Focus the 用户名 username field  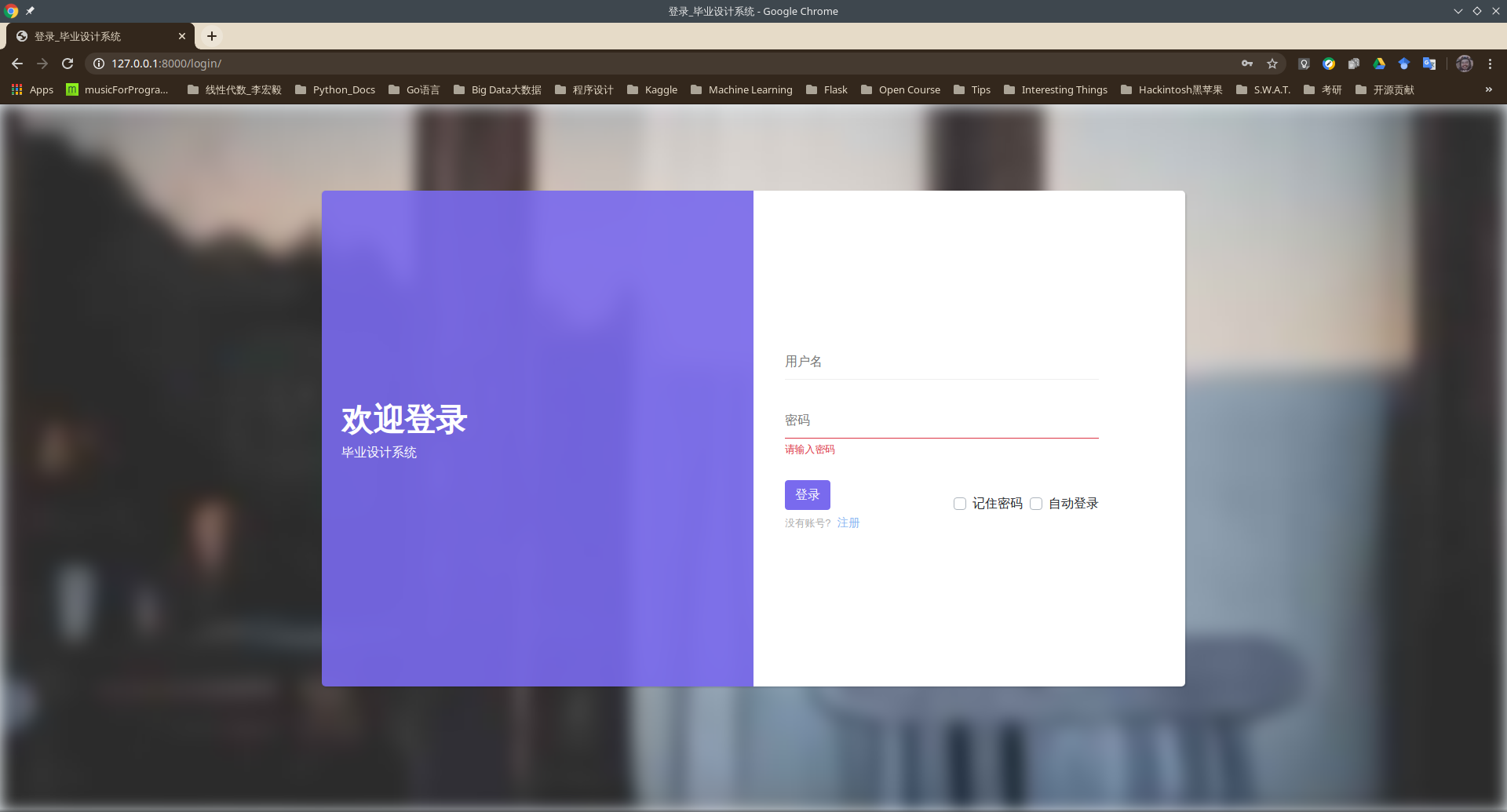pyautogui.click(x=942, y=362)
